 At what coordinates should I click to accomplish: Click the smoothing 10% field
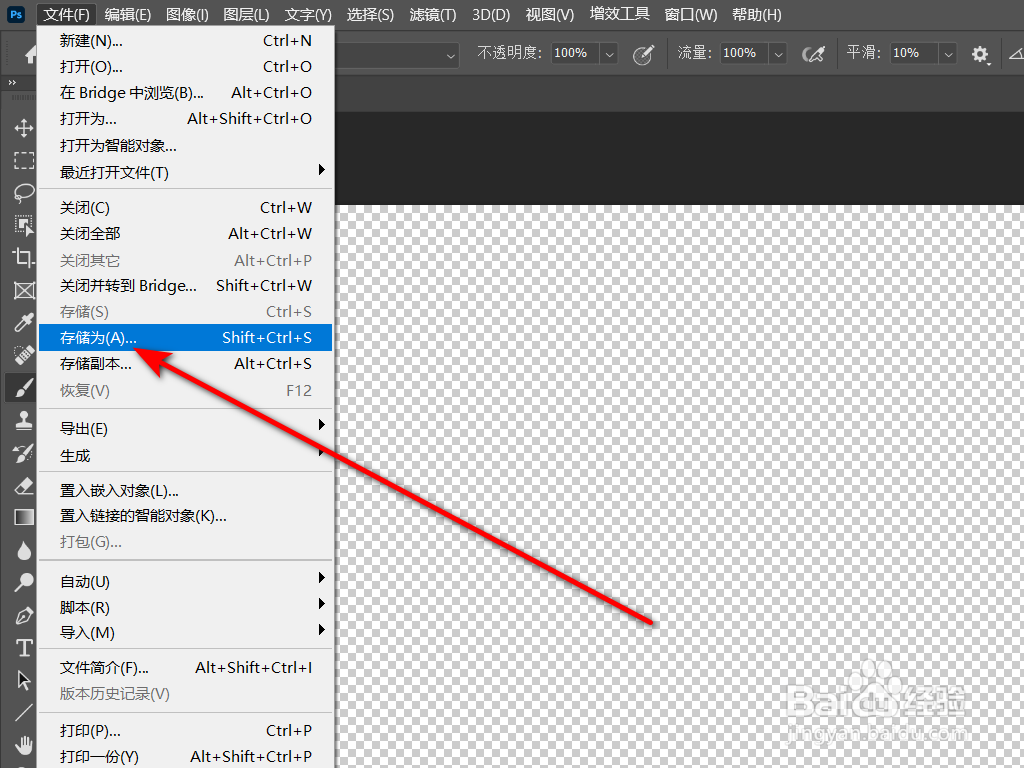(x=915, y=54)
